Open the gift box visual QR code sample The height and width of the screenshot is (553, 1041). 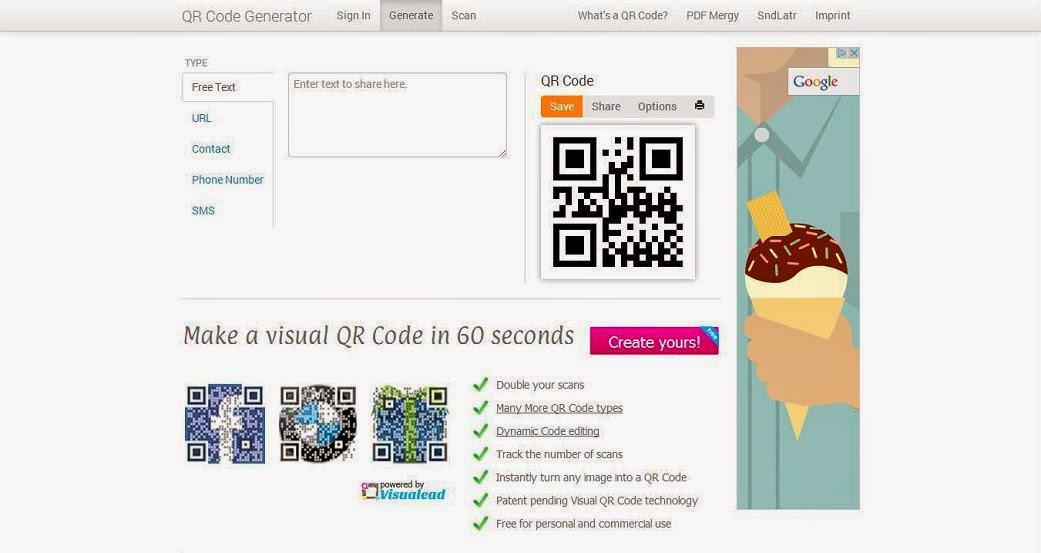tap(410, 424)
